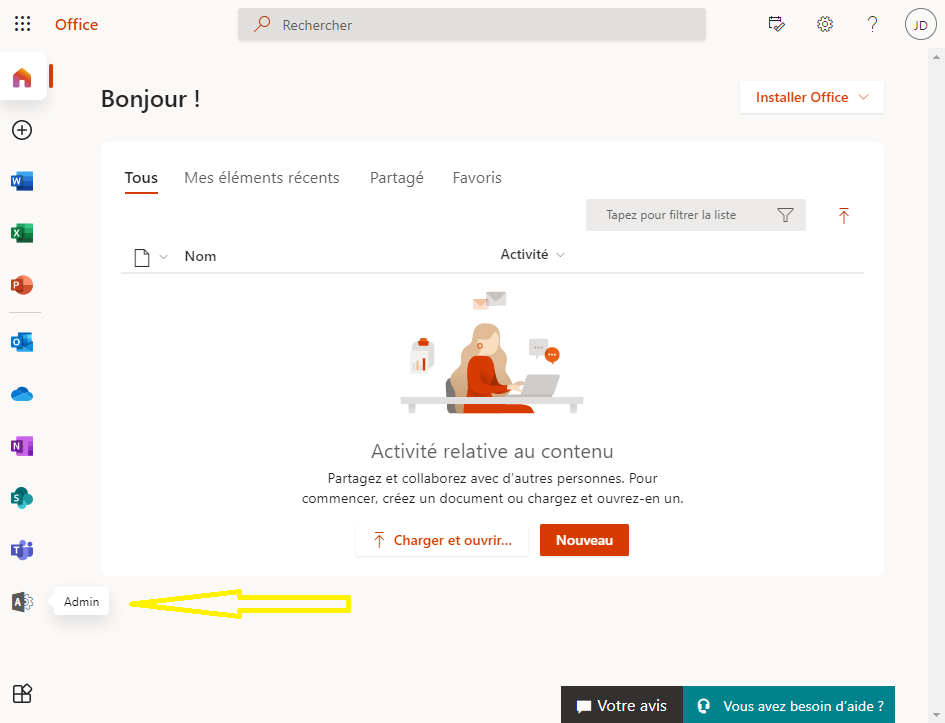Open Outlook from the sidebar
This screenshot has height=723, width=945.
tap(22, 342)
